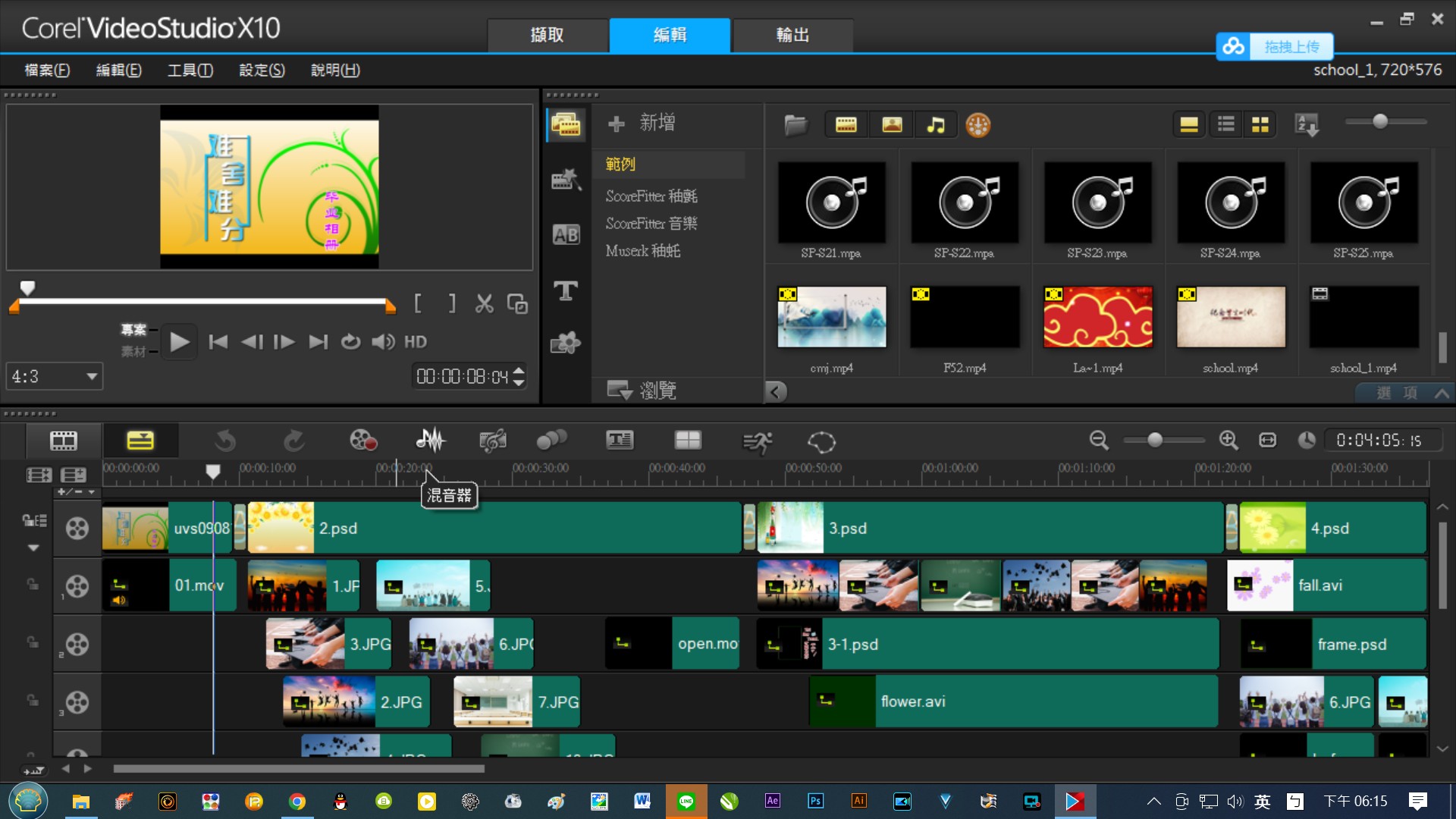Open the Graphic/Filter library icon
The width and height of the screenshot is (1456, 819).
click(566, 344)
